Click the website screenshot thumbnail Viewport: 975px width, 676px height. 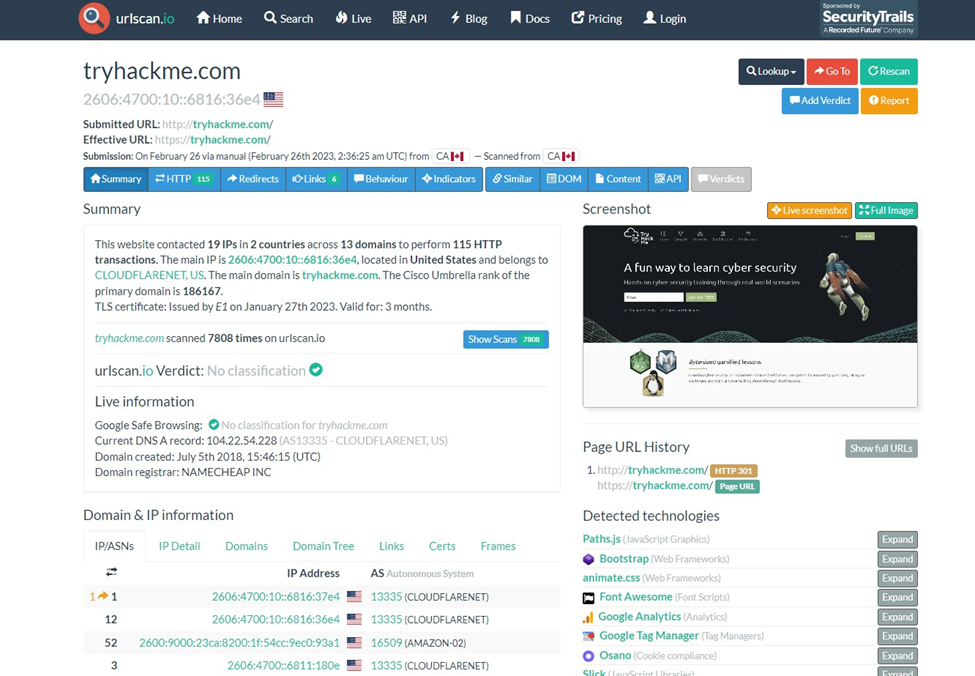[750, 315]
